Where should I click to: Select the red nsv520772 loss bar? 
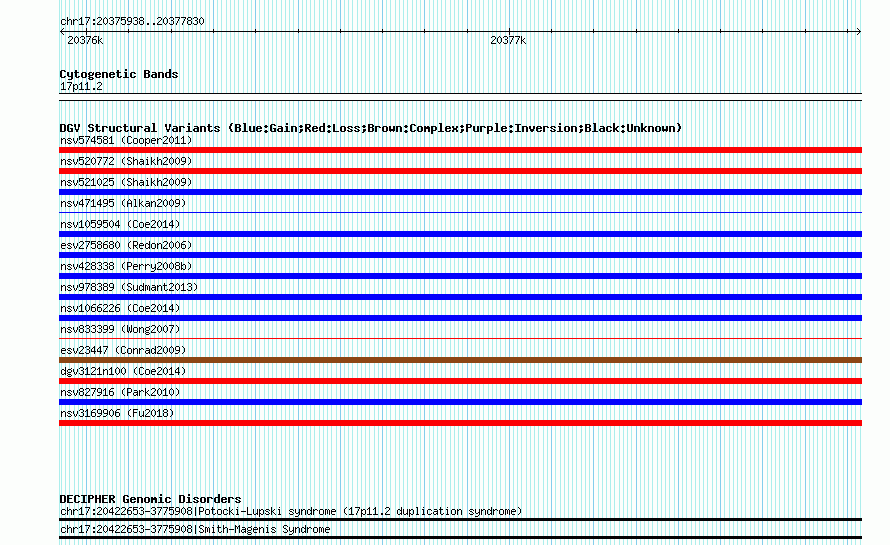coord(460,171)
